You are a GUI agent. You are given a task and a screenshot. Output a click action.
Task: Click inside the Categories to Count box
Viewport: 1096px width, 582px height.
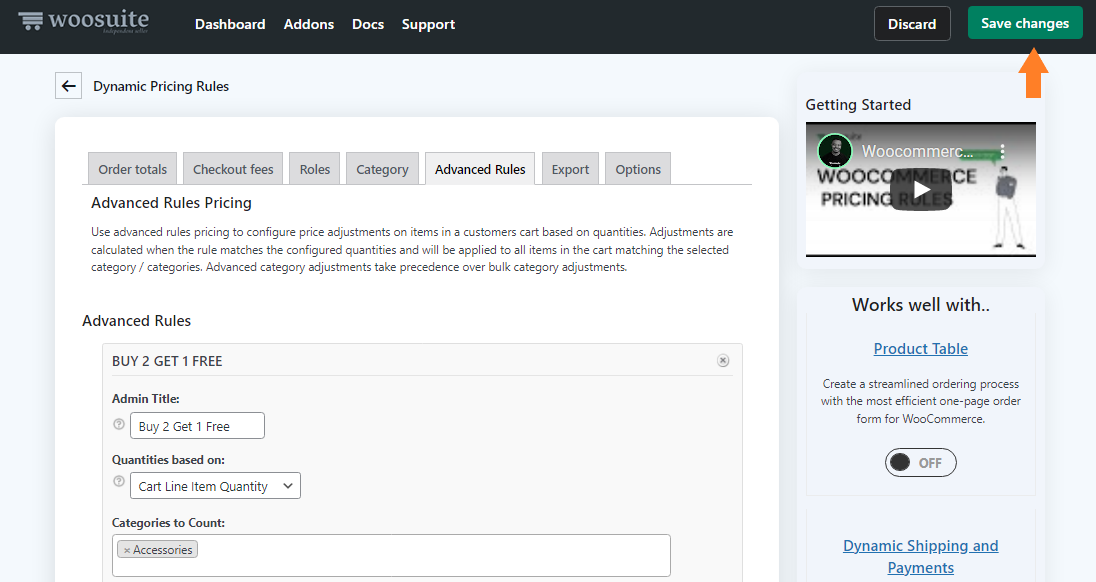click(x=391, y=555)
